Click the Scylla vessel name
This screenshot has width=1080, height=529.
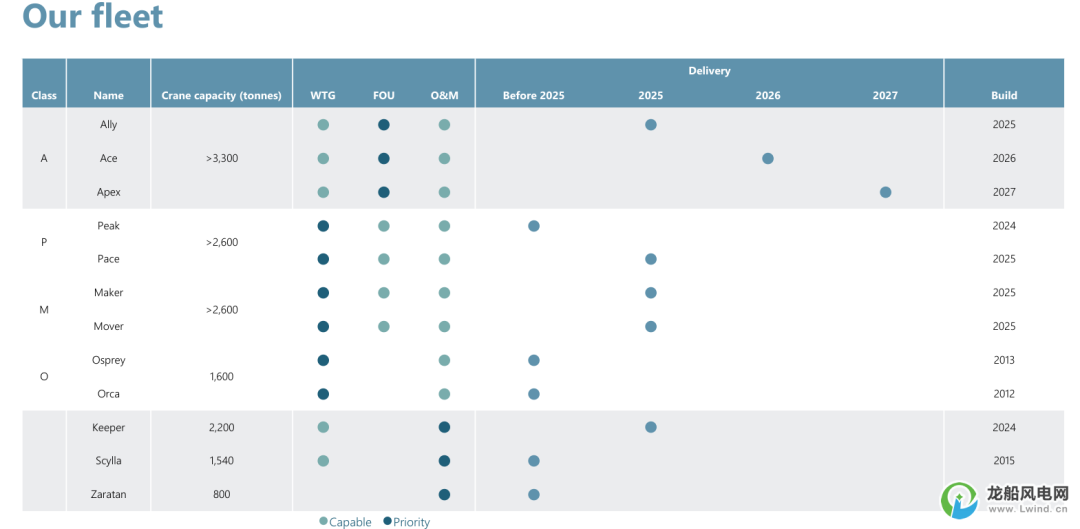click(x=109, y=461)
